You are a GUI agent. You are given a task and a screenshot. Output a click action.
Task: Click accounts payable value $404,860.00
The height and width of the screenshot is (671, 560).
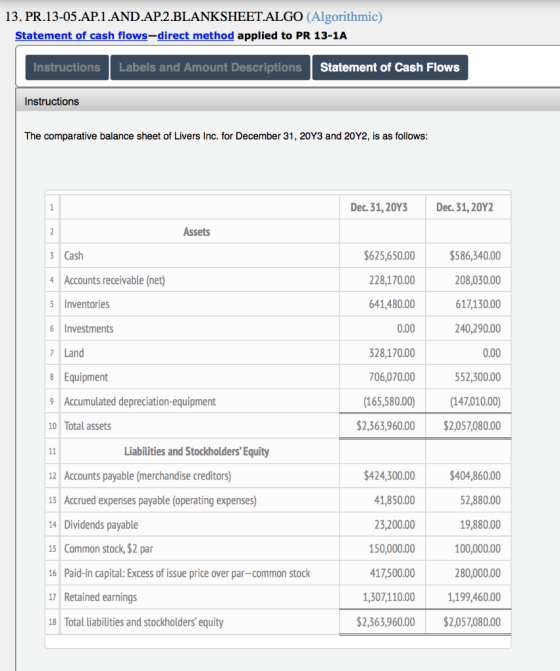coord(475,475)
